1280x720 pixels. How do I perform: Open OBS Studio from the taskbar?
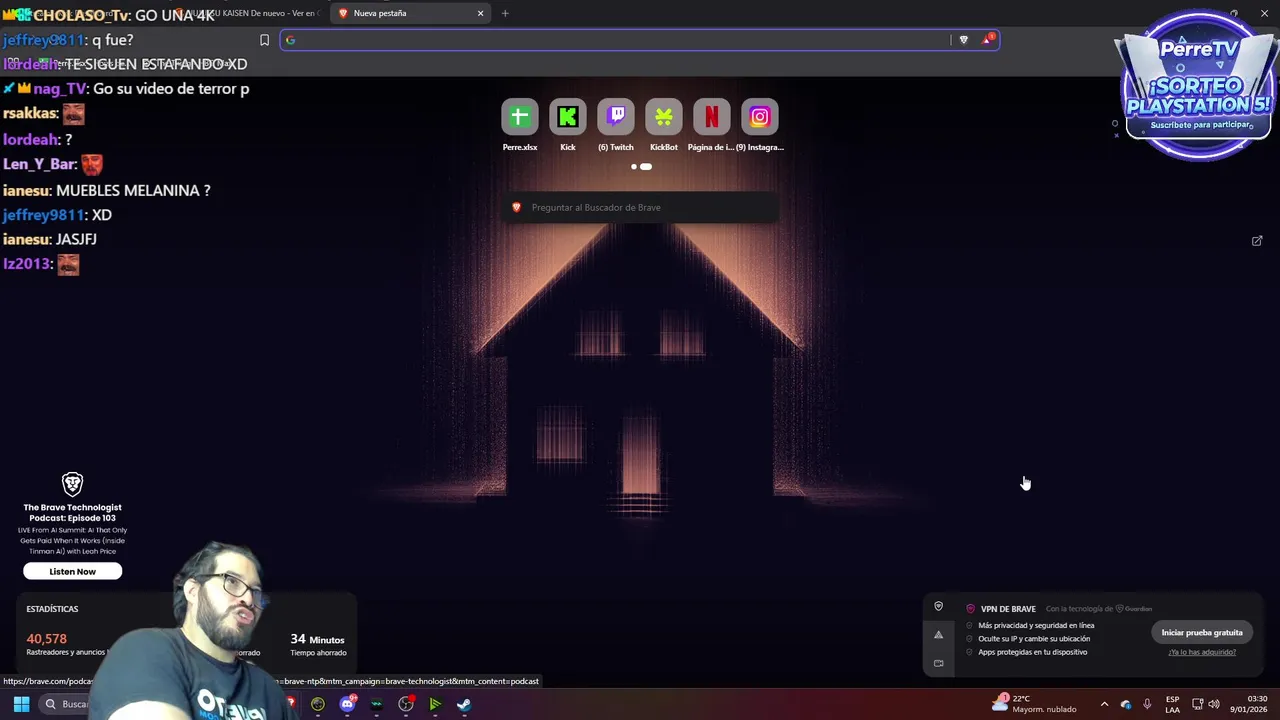tap(406, 704)
